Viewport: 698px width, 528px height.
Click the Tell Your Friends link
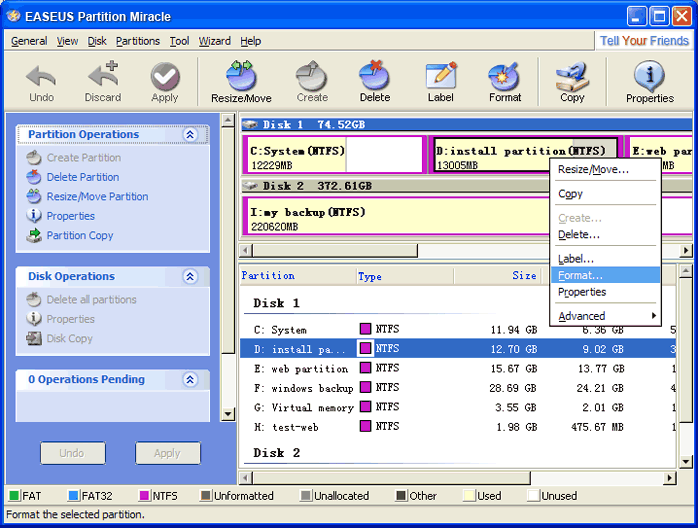(643, 41)
